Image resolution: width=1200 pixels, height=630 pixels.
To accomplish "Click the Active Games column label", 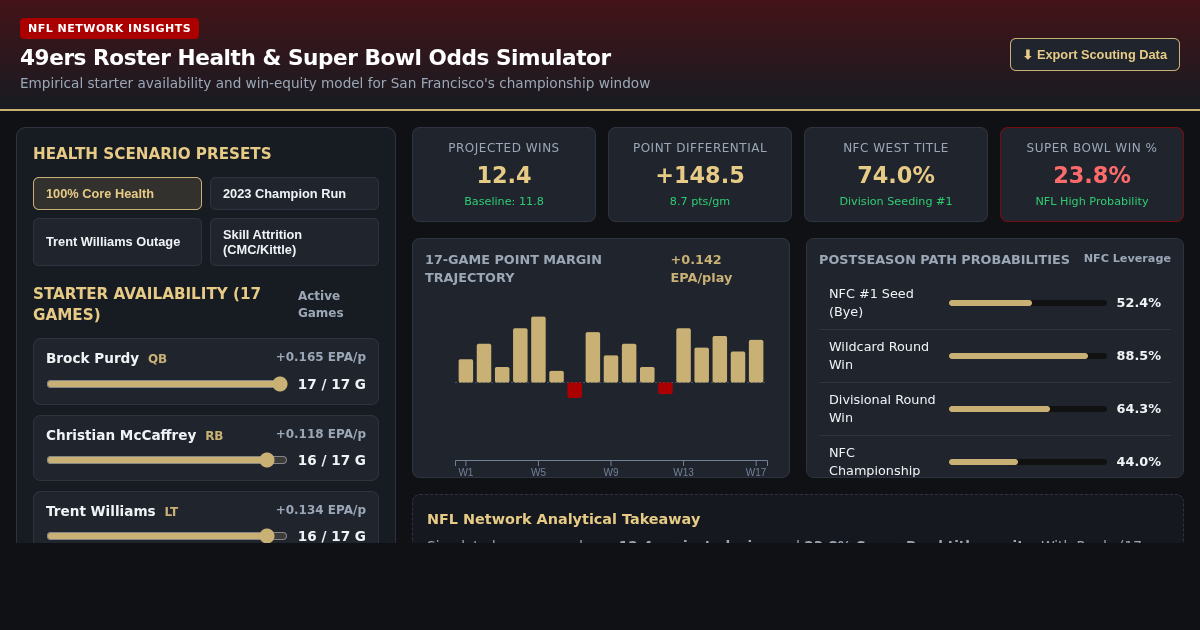I will 321,304.
